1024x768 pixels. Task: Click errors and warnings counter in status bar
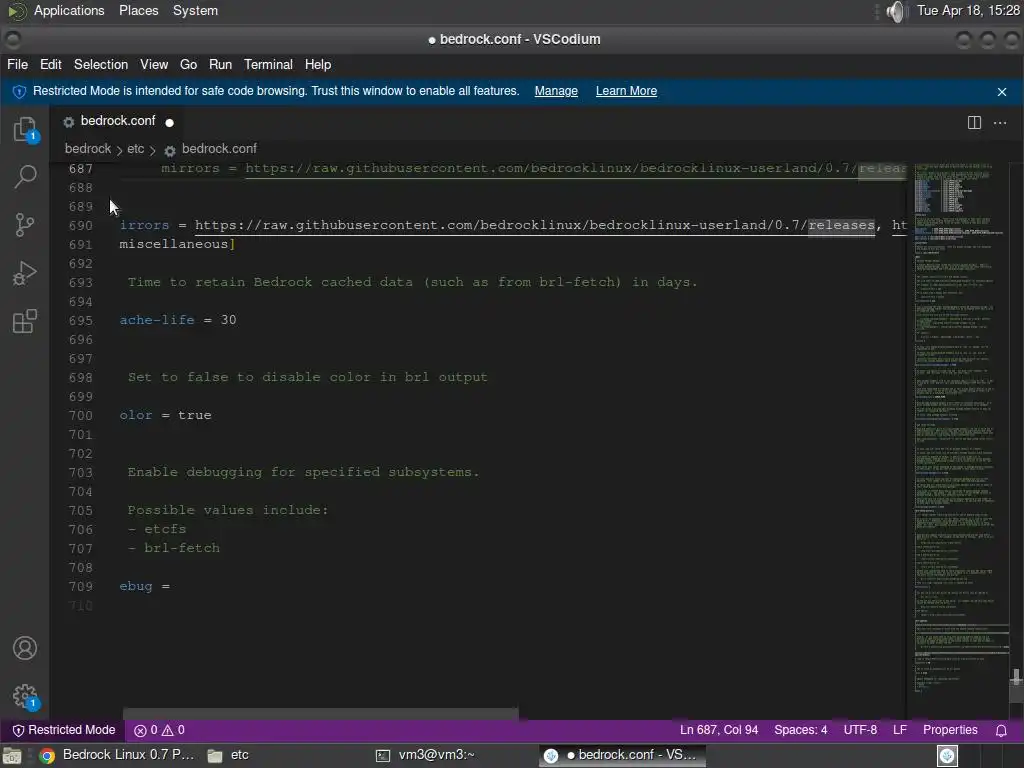[x=159, y=730]
